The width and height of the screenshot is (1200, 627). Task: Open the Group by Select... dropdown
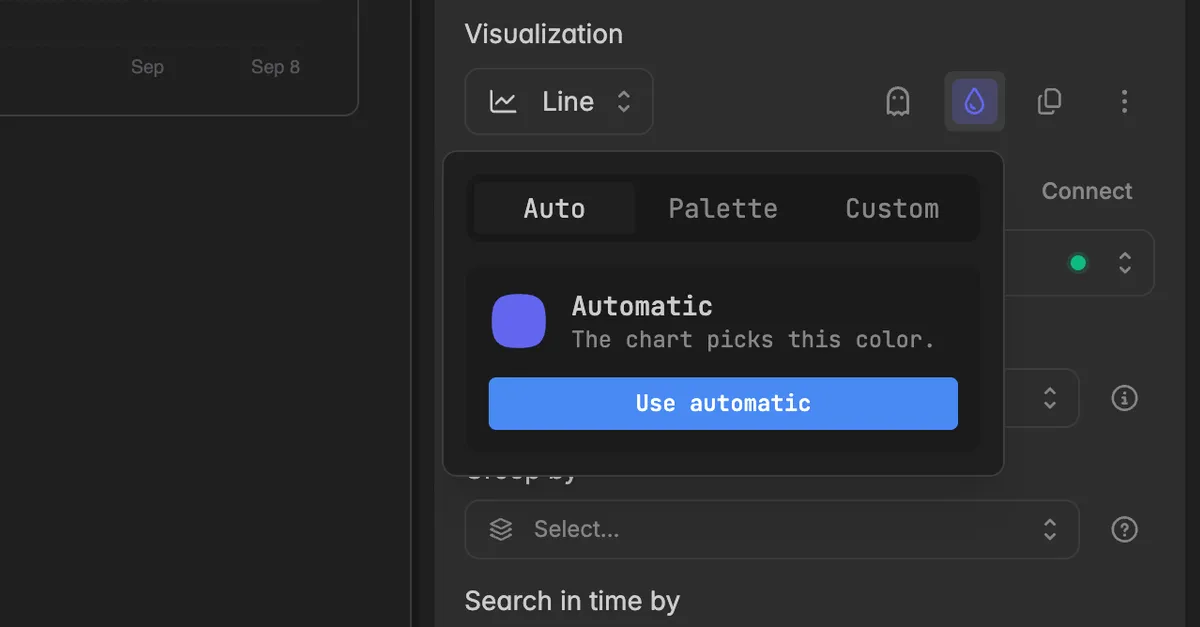772,529
